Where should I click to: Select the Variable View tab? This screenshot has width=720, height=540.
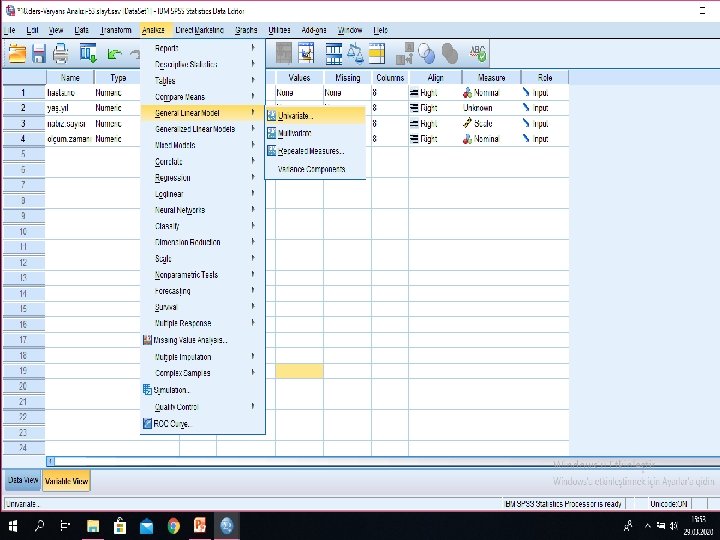[x=67, y=481]
